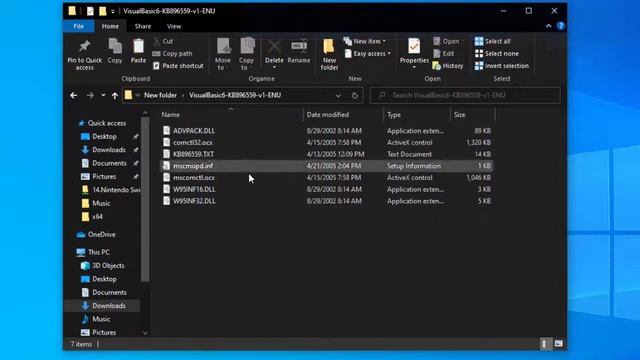The width and height of the screenshot is (640, 360).
Task: Expand Properties options arrow
Action: tap(414, 67)
